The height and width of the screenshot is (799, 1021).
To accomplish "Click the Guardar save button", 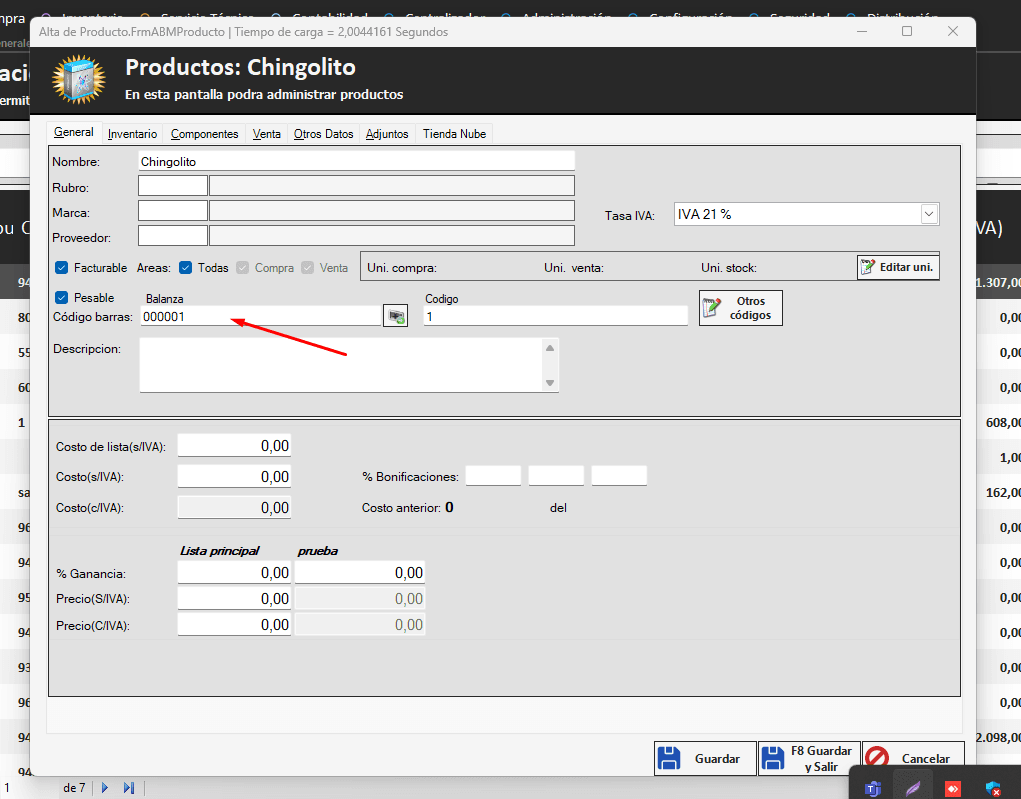I will click(704, 759).
